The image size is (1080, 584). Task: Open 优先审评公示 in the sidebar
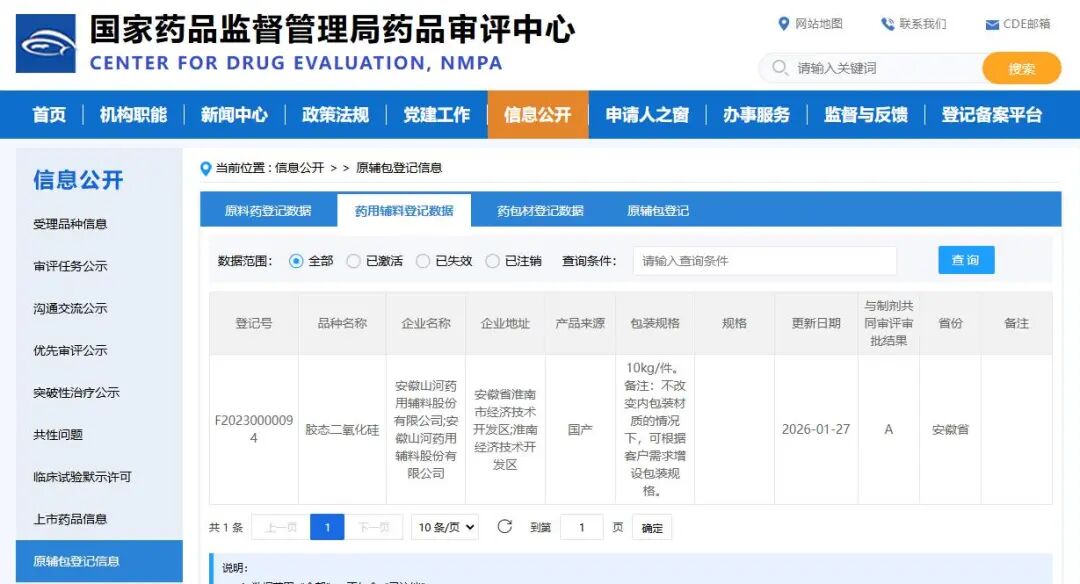coord(70,351)
